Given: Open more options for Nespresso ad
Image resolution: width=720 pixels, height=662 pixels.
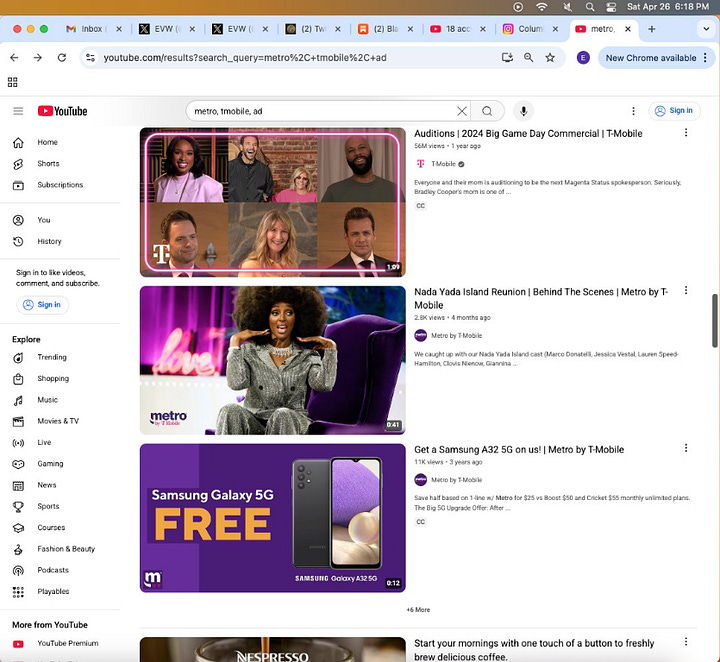Looking at the screenshot, I should click(x=686, y=642).
